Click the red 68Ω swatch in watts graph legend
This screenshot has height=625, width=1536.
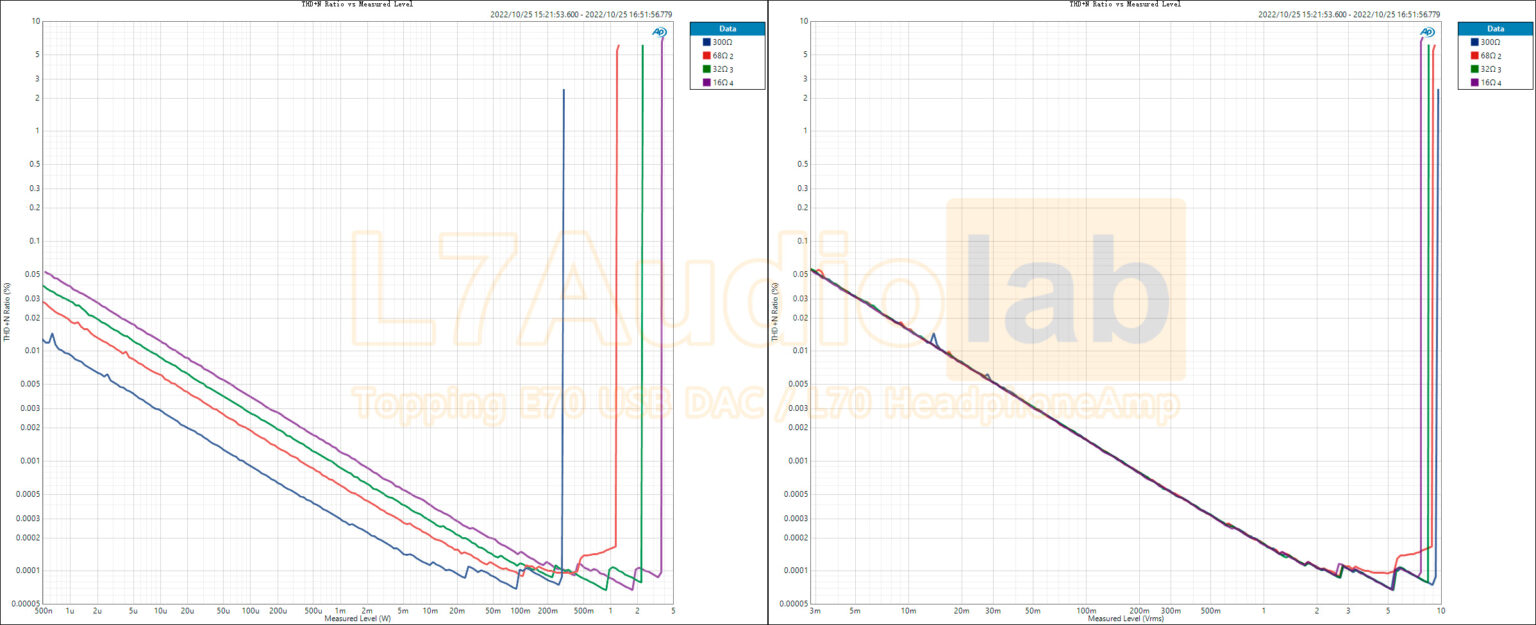point(707,56)
